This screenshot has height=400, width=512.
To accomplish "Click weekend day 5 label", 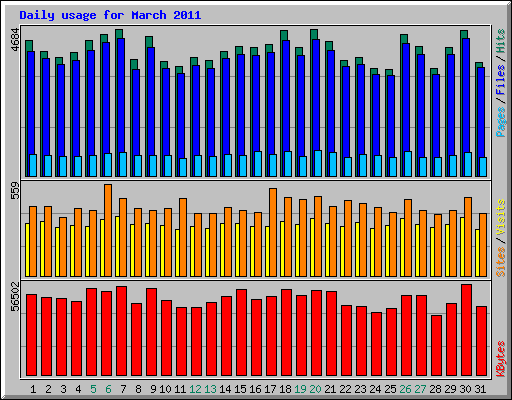I will point(93,389).
